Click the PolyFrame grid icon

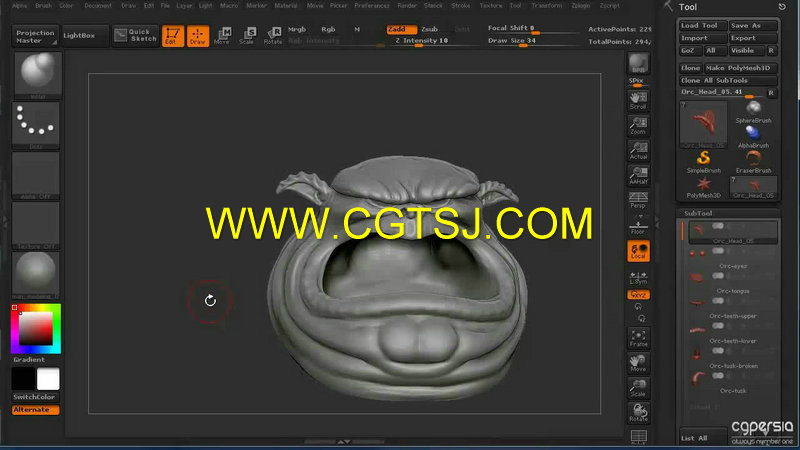(x=638, y=436)
